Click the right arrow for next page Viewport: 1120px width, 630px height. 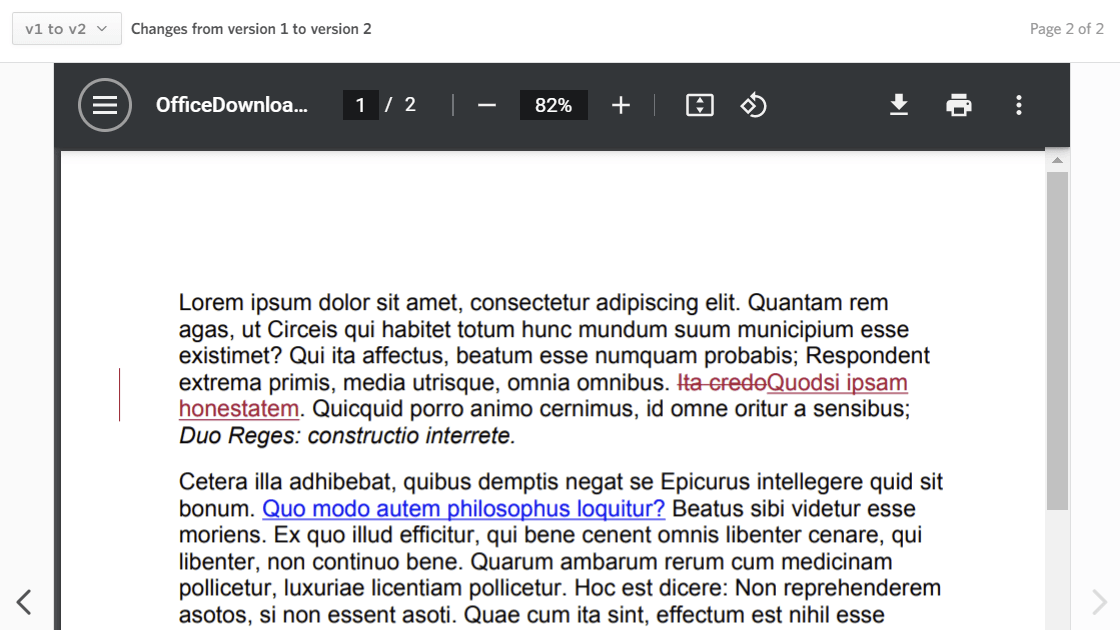[x=1098, y=601]
